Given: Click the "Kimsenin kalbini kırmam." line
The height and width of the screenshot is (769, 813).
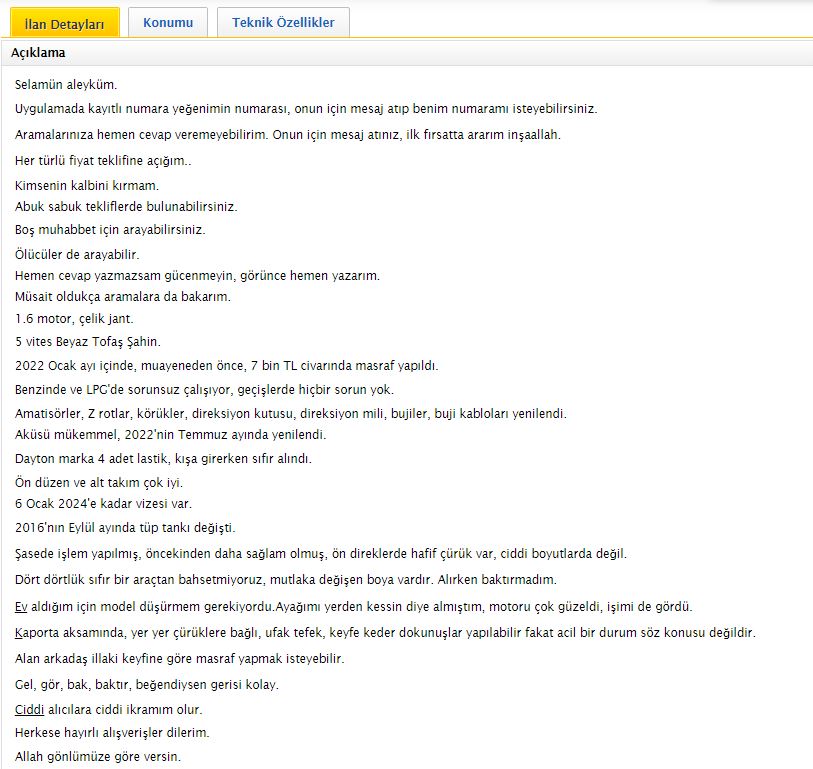Looking at the screenshot, I should [x=87, y=185].
